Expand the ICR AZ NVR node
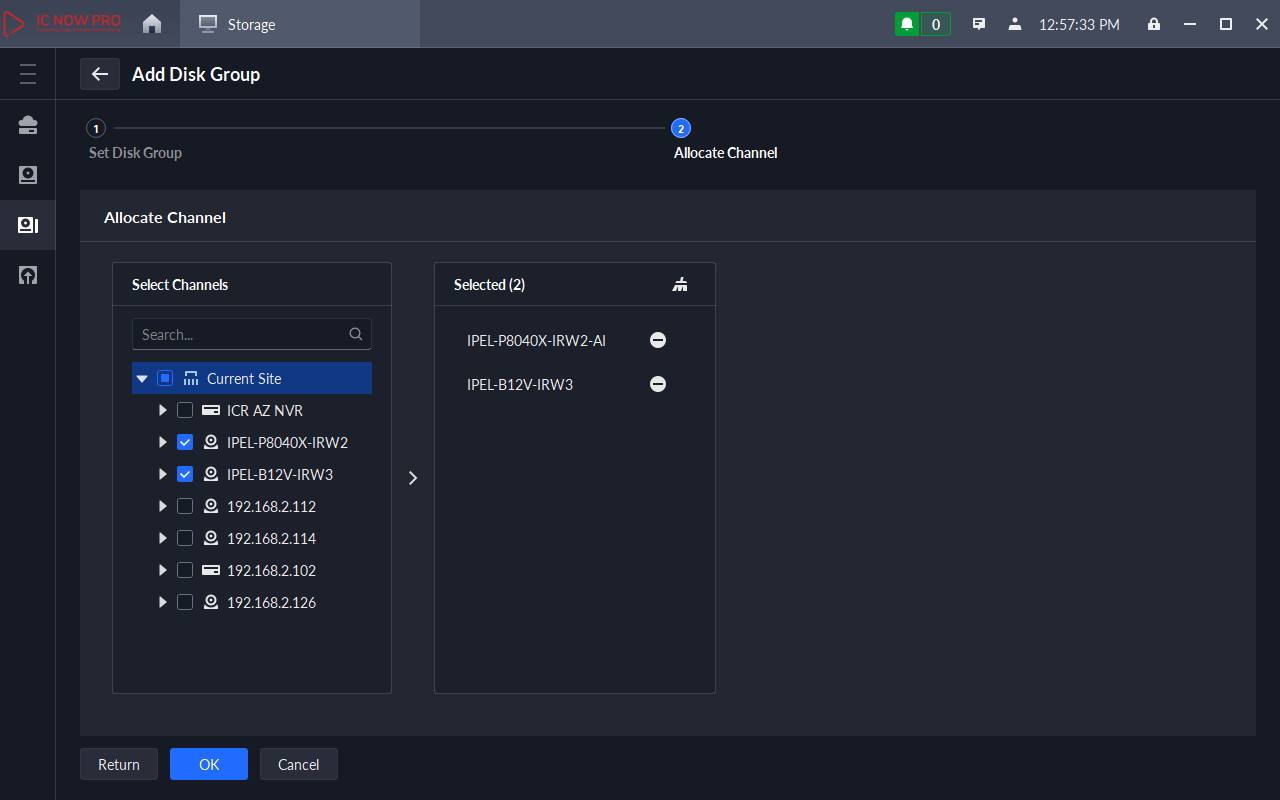The height and width of the screenshot is (800, 1280). (162, 411)
